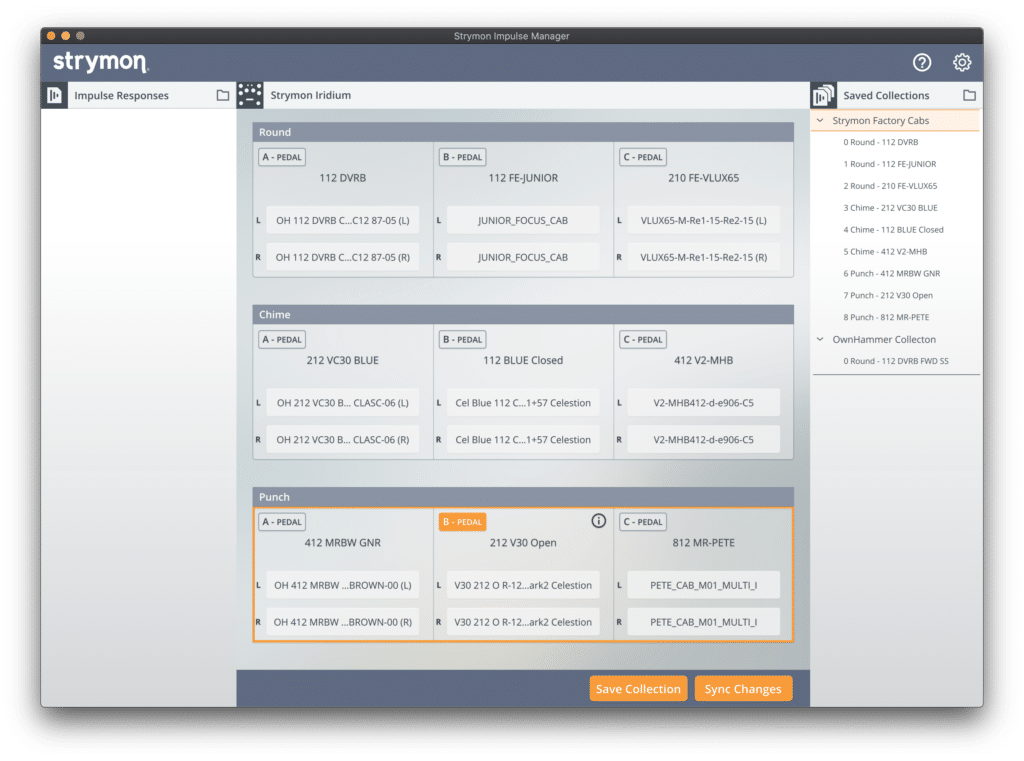Select 8 Punch - 812 MR-PETE preset
Screen dimensions: 1024x761
886,317
